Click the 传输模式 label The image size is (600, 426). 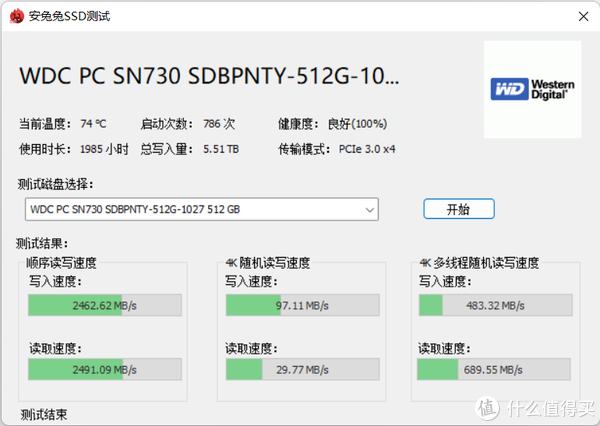[304, 149]
